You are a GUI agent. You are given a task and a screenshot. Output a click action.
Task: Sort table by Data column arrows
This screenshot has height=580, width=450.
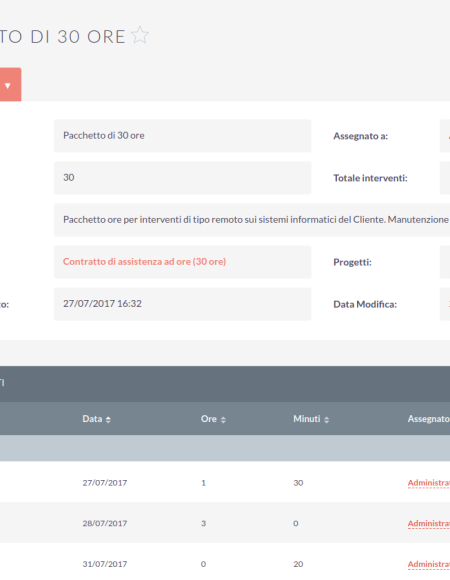(x=108, y=420)
